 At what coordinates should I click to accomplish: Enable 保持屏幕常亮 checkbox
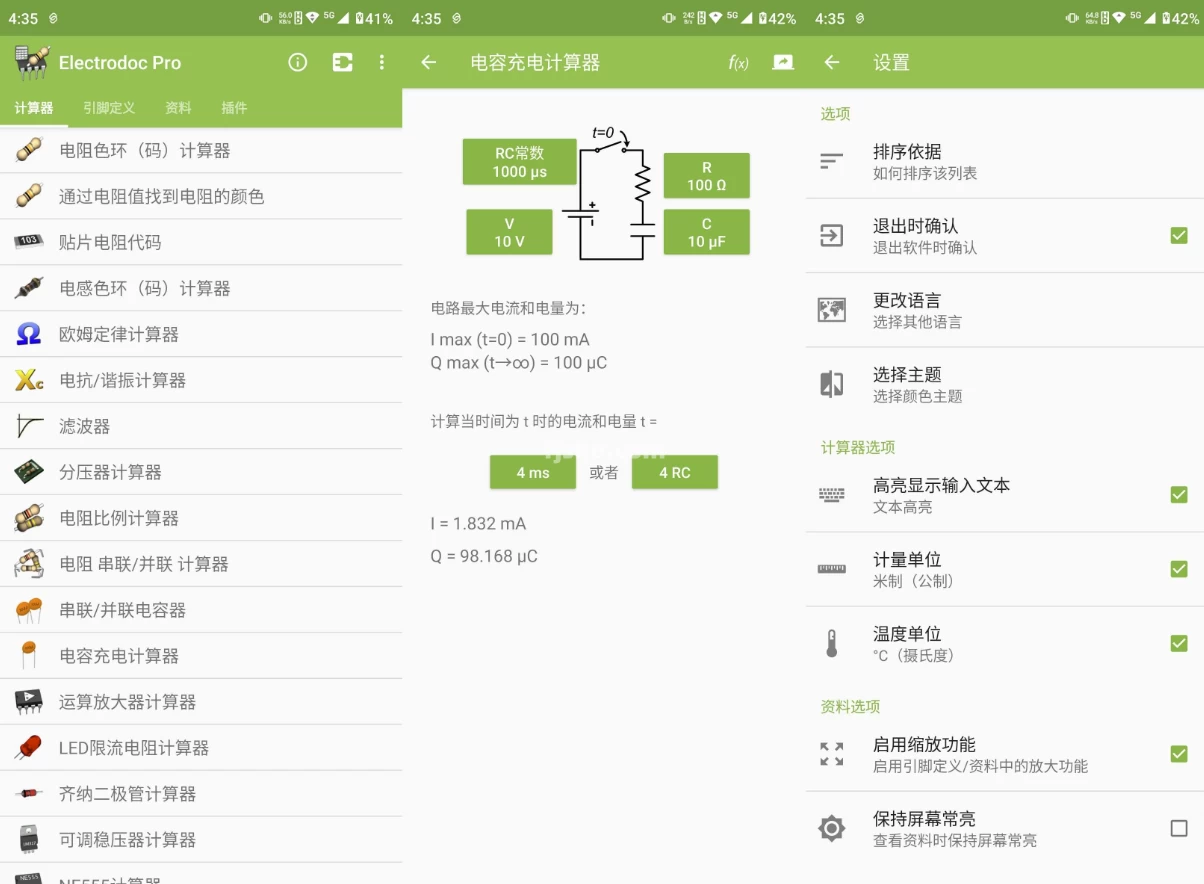tap(1178, 828)
